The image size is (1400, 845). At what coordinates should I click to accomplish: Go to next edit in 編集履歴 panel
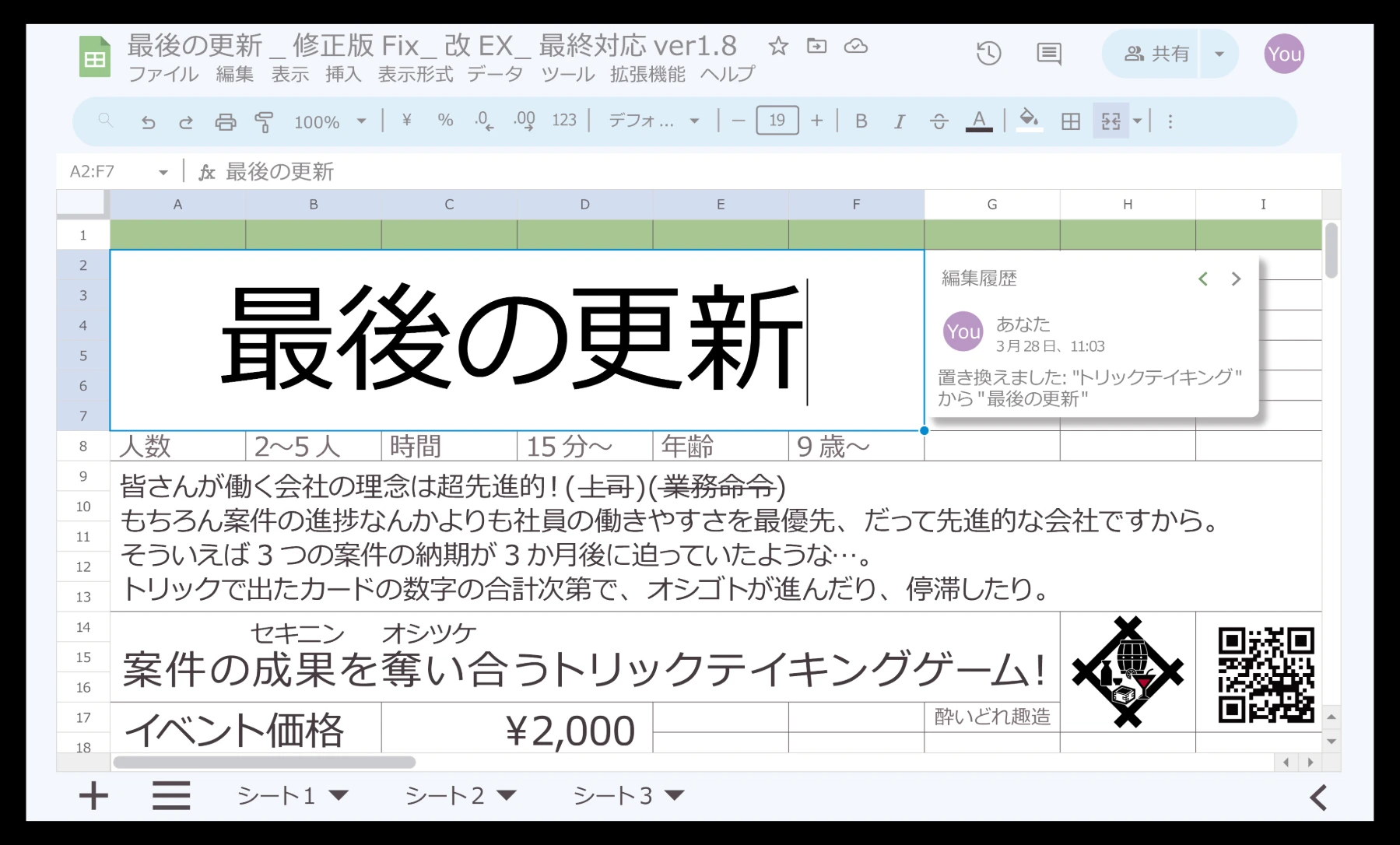click(x=1236, y=279)
